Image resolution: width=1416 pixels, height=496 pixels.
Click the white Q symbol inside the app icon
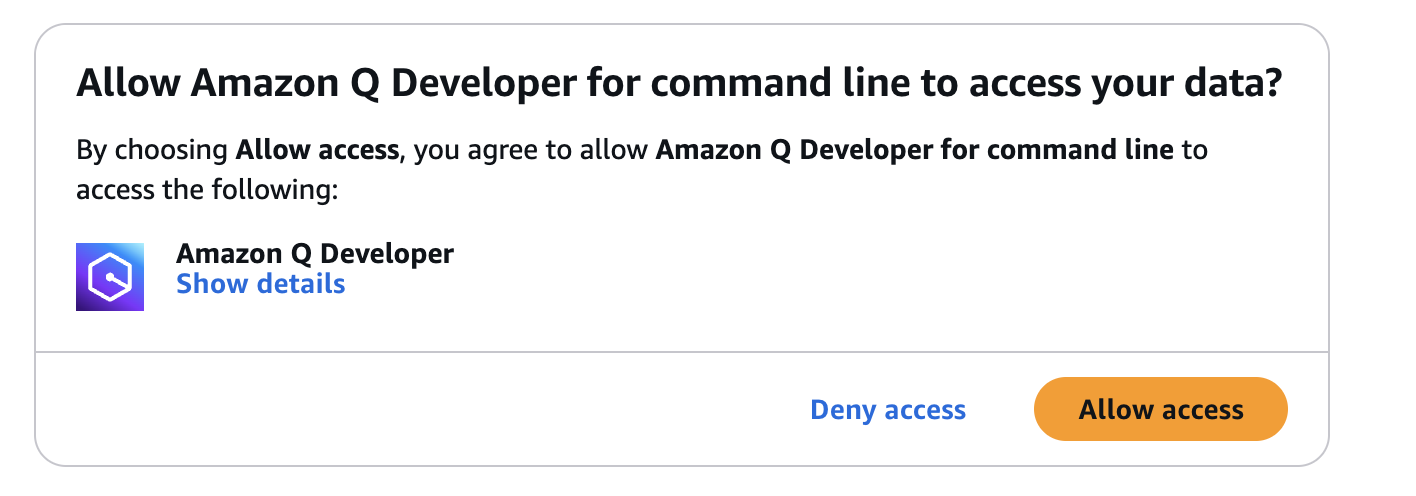point(110,277)
